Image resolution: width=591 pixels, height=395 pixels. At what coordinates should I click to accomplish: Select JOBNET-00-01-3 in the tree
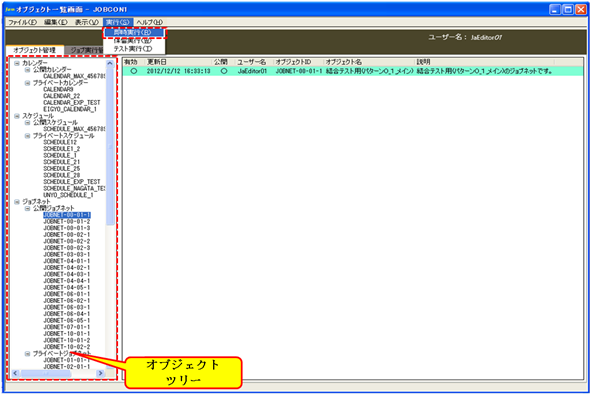[67, 228]
